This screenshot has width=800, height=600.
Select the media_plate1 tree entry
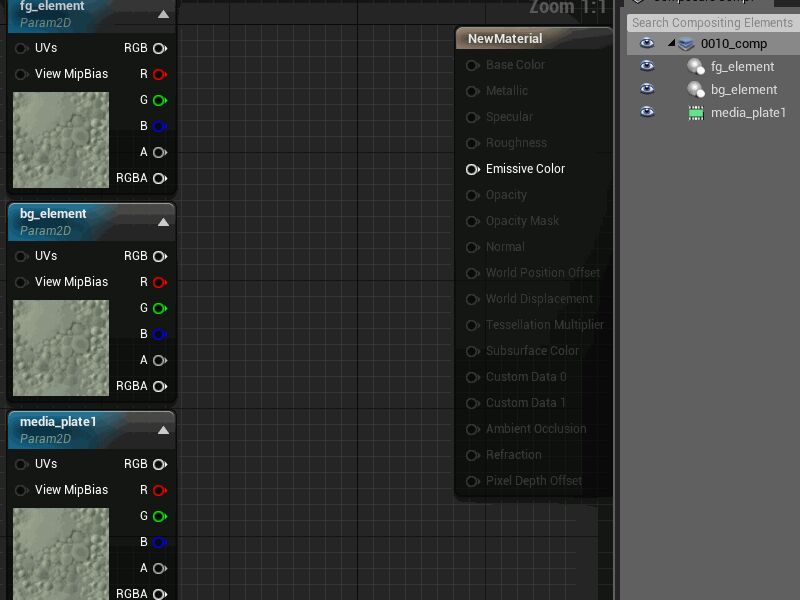coord(748,113)
